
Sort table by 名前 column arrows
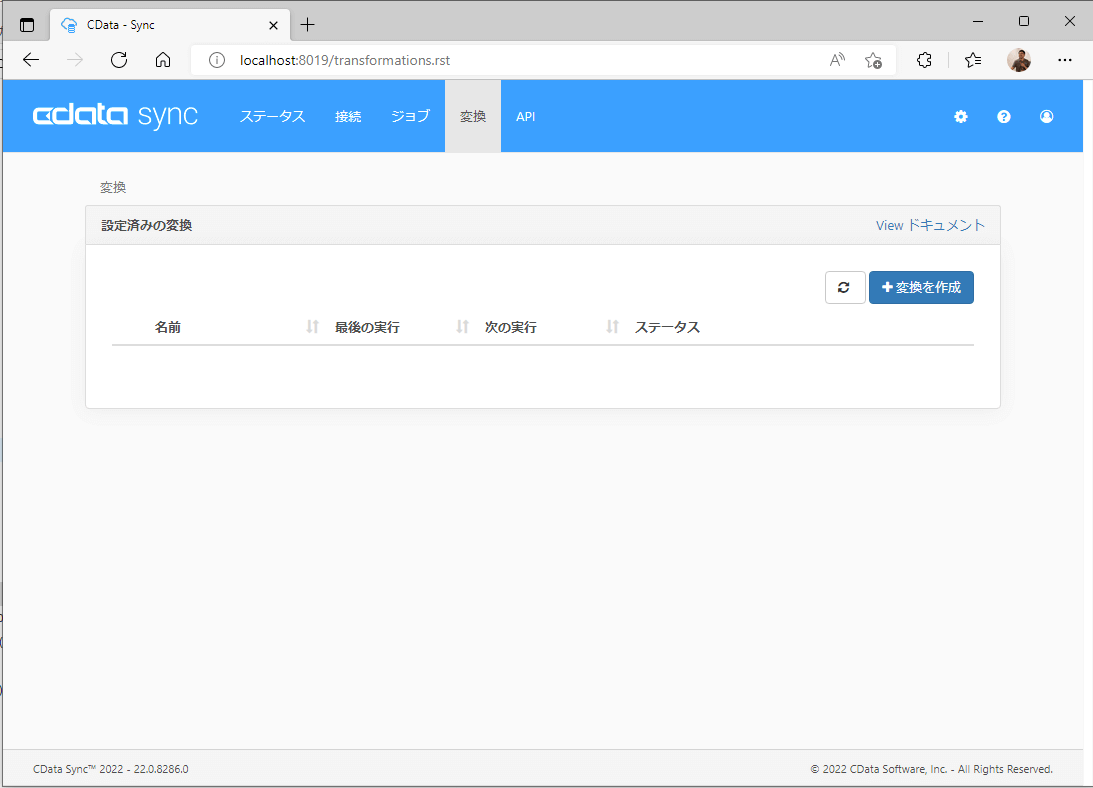312,326
